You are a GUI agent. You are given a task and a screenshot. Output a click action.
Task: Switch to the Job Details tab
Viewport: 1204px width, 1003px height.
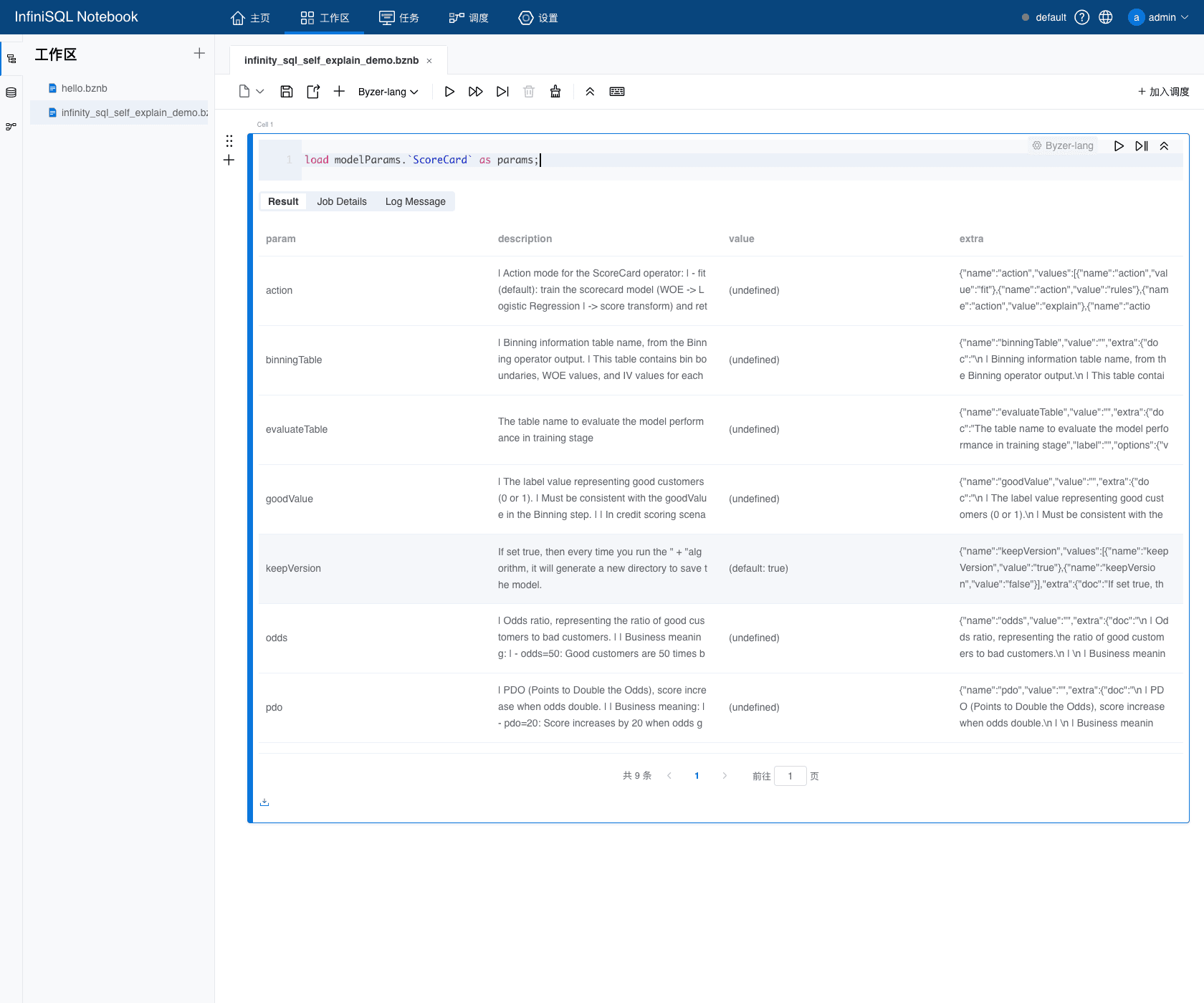click(x=342, y=201)
